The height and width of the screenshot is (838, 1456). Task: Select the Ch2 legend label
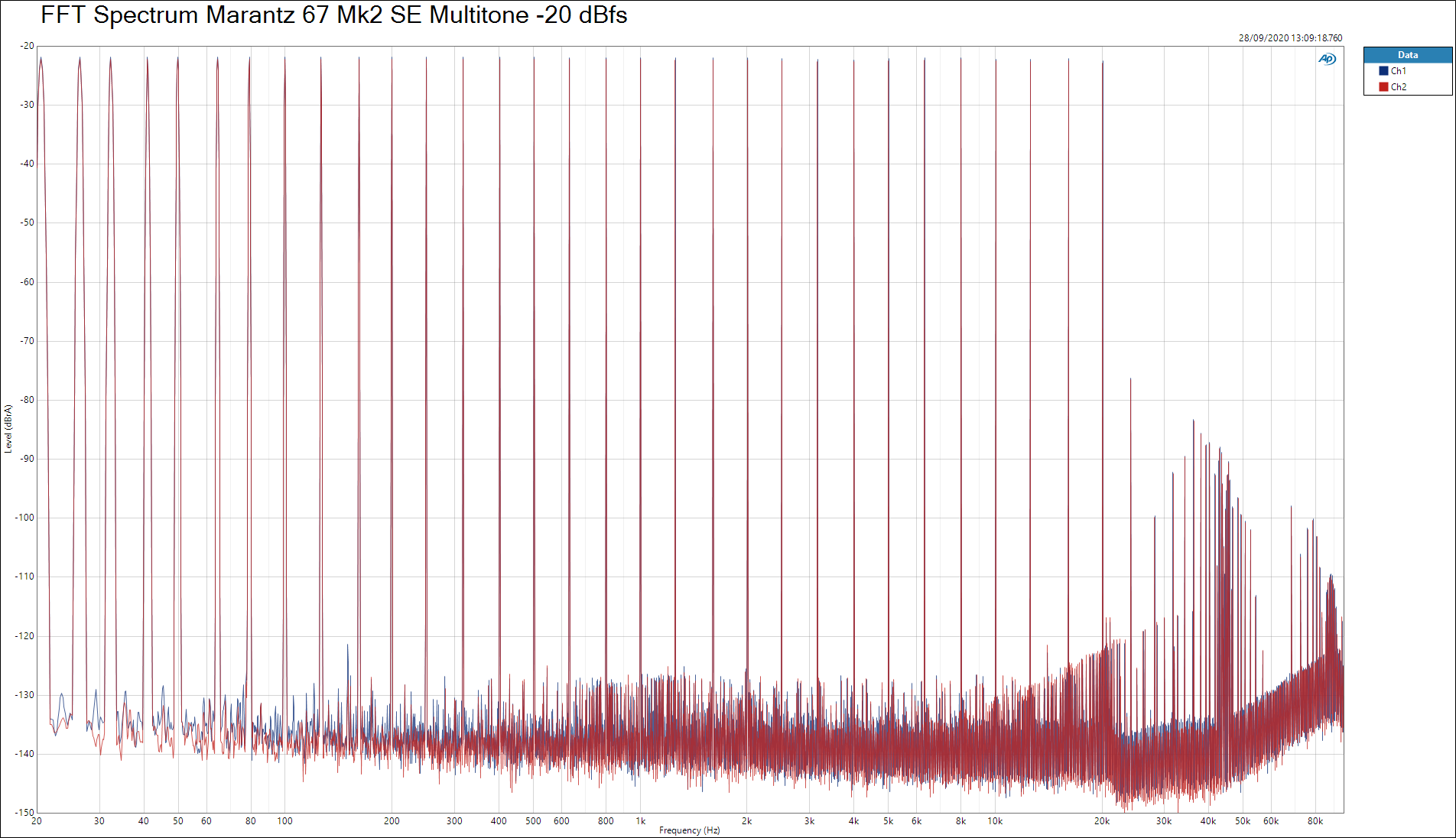pos(1398,87)
